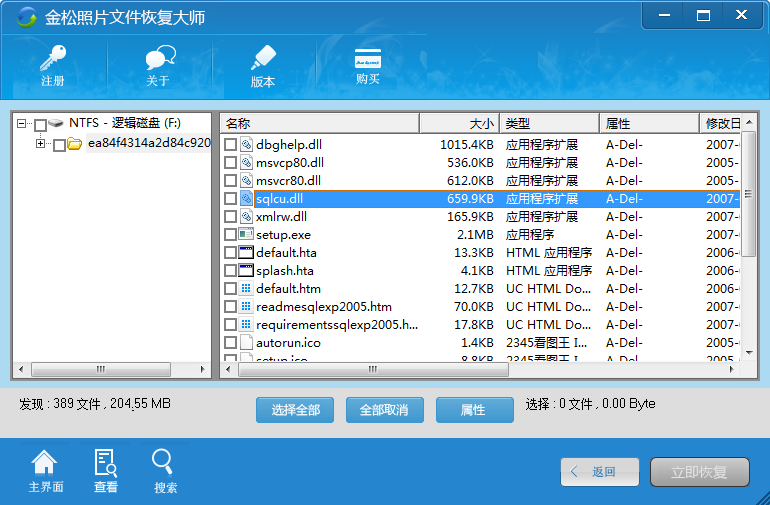Collapse the NTFS logical disk node
Viewport: 770px width, 505px height.
(x=22, y=123)
